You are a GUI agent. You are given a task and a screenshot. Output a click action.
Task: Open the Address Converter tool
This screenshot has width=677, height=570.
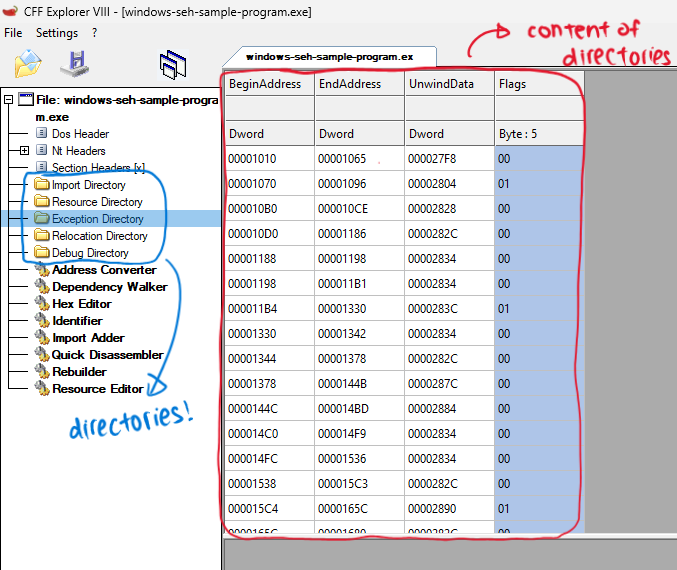point(103,270)
